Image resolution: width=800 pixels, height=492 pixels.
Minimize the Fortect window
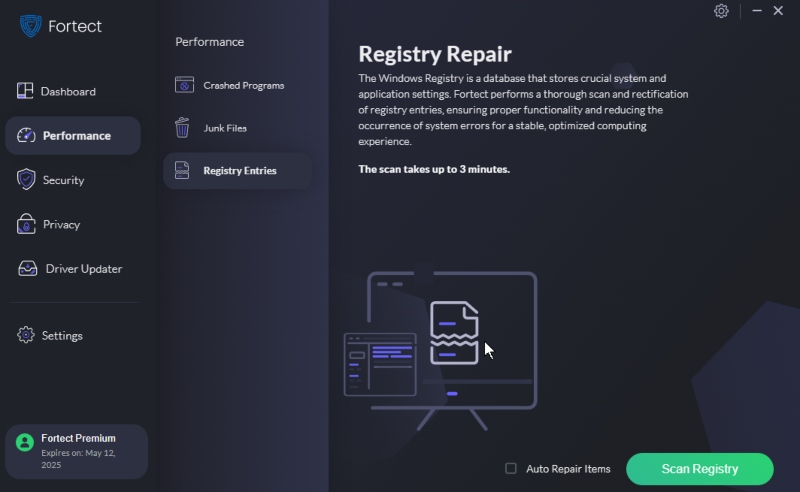[x=757, y=10]
